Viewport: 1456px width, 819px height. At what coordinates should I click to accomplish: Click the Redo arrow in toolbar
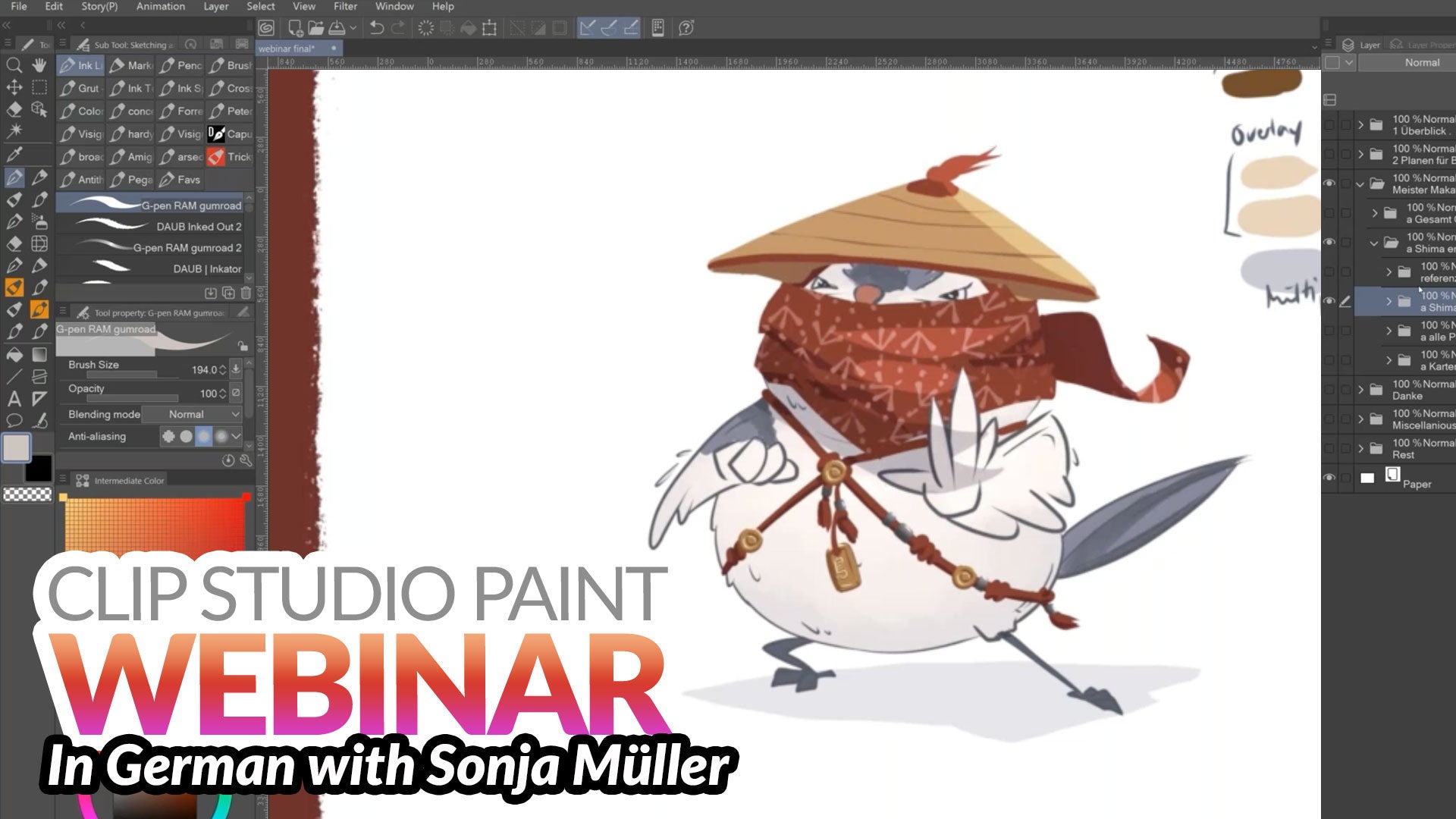[398, 28]
